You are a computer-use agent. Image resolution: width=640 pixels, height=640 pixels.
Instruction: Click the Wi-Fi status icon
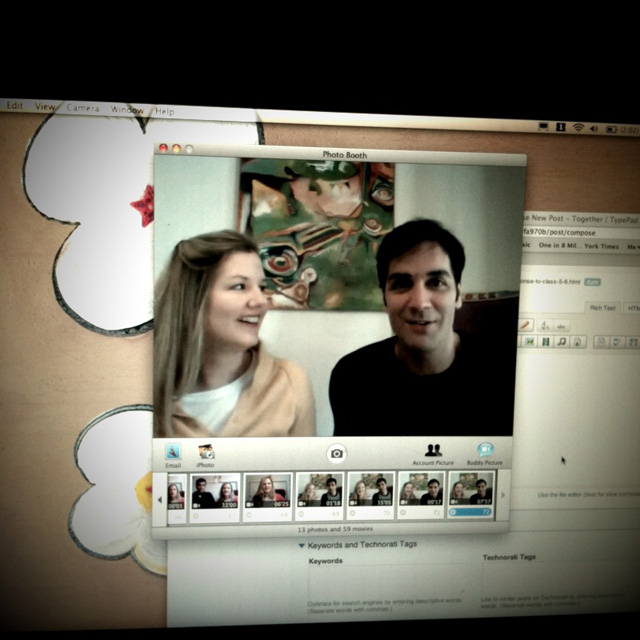point(578,128)
